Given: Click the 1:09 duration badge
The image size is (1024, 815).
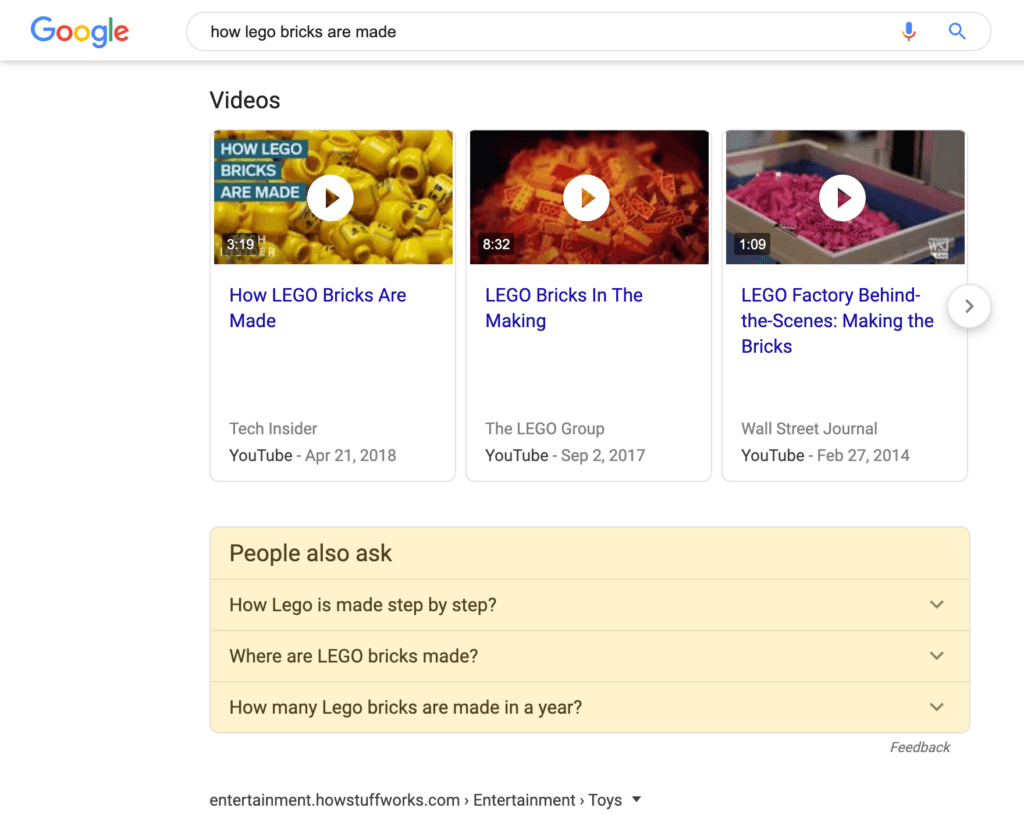Looking at the screenshot, I should click(x=752, y=244).
